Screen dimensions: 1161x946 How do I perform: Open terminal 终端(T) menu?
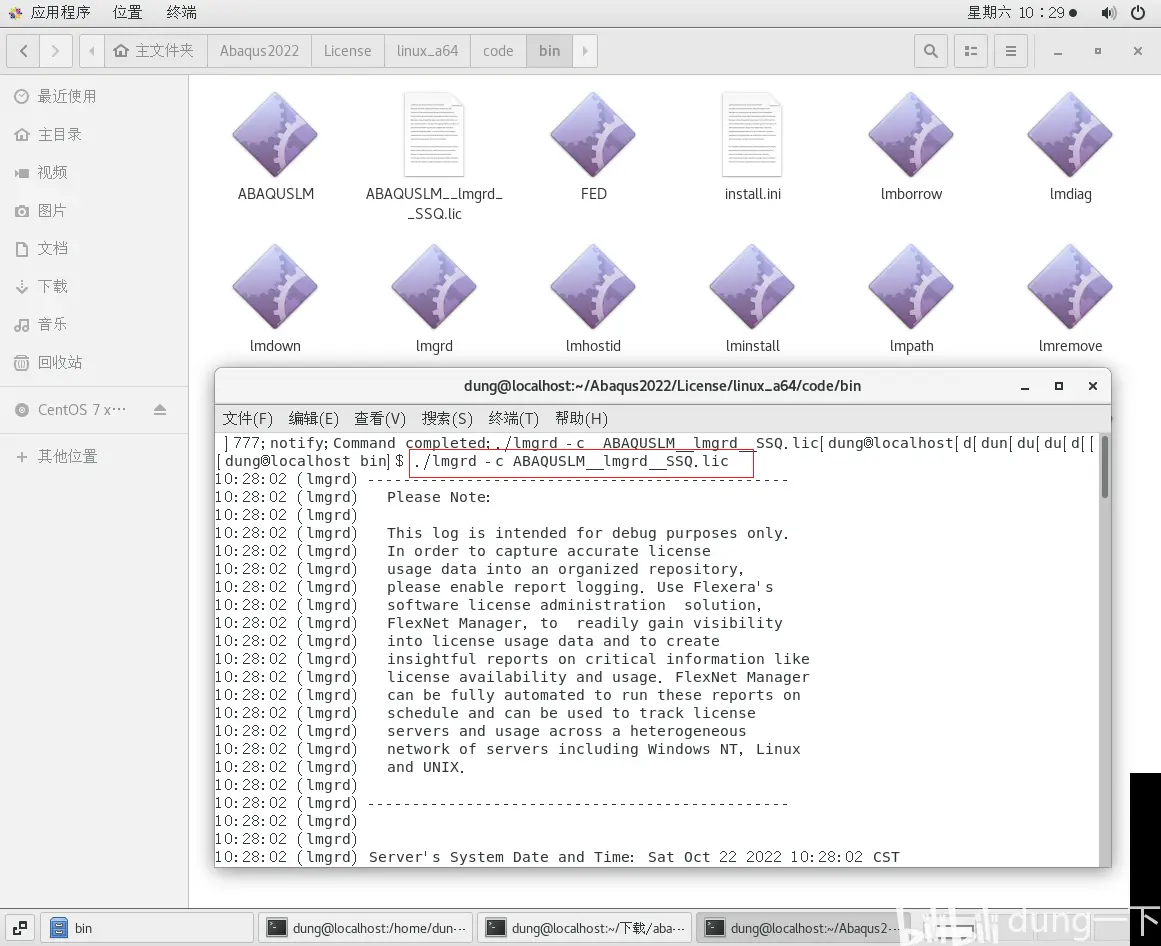tap(513, 419)
